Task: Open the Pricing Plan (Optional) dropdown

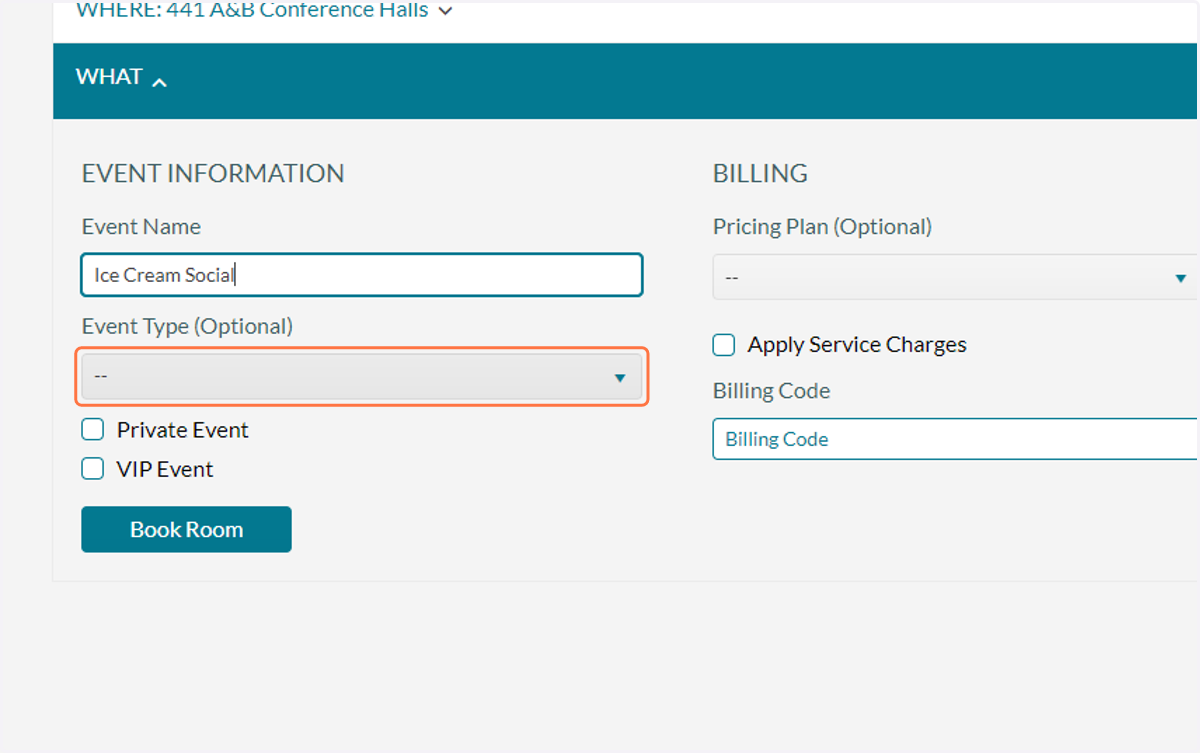Action: 955,277
